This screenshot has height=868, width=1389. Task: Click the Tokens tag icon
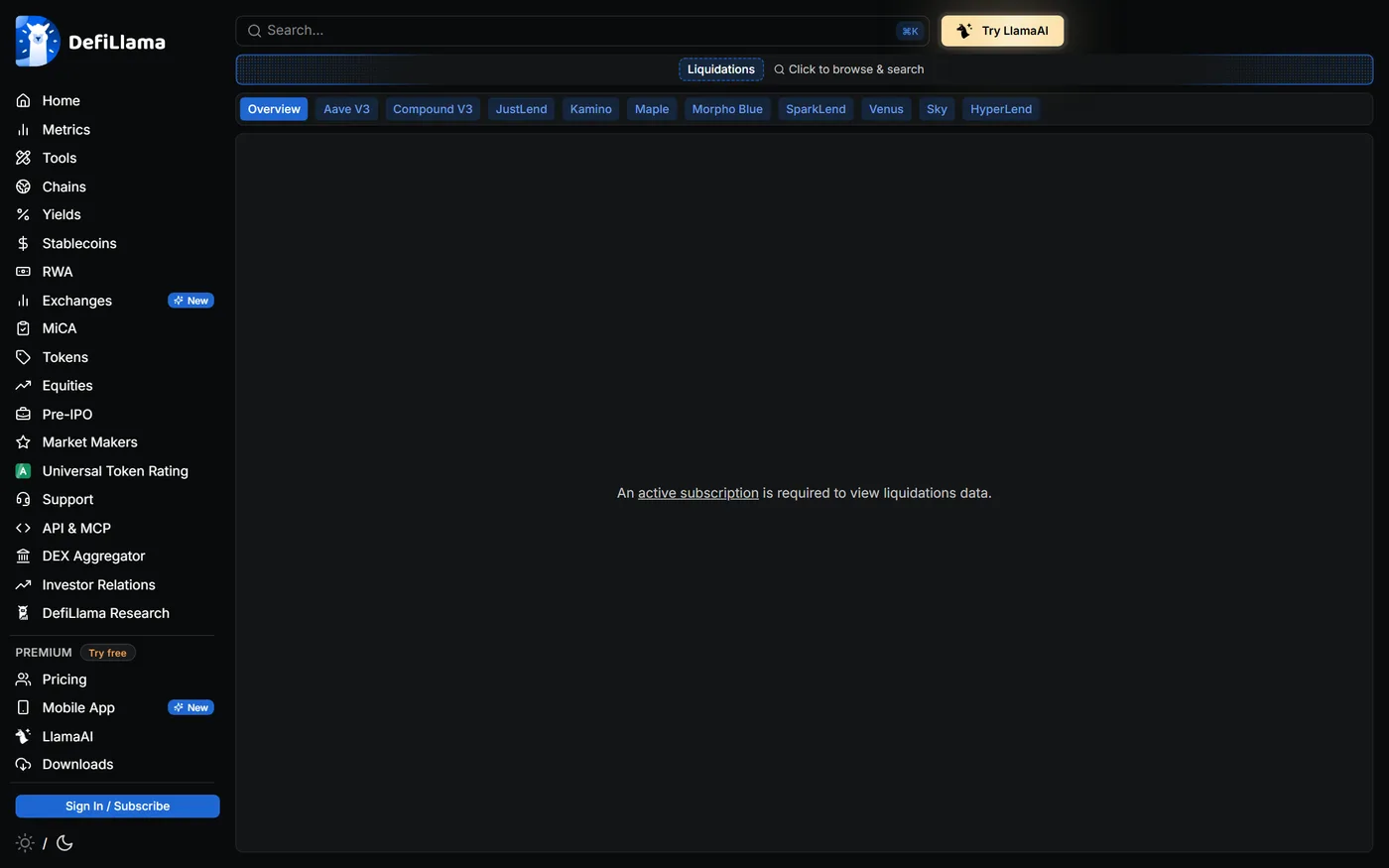(x=23, y=357)
